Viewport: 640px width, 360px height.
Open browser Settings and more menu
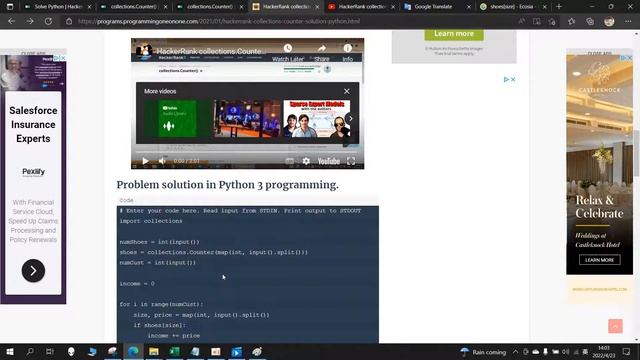point(628,21)
